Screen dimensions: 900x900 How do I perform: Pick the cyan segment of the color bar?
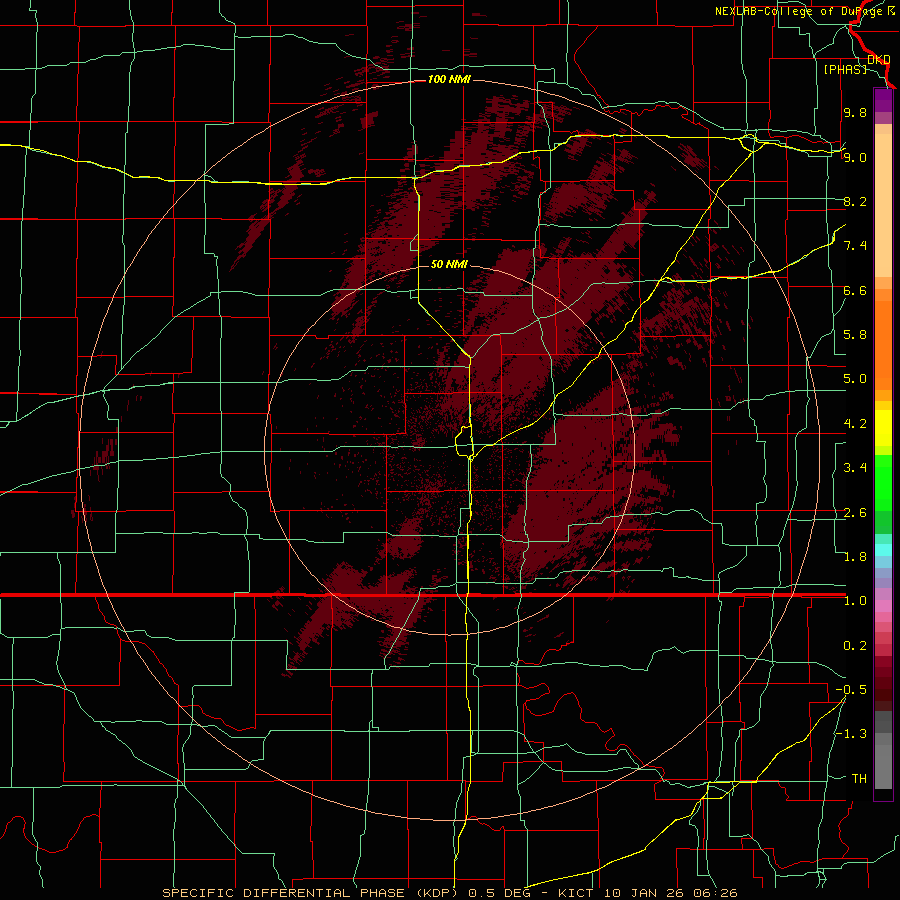pyautogui.click(x=883, y=550)
